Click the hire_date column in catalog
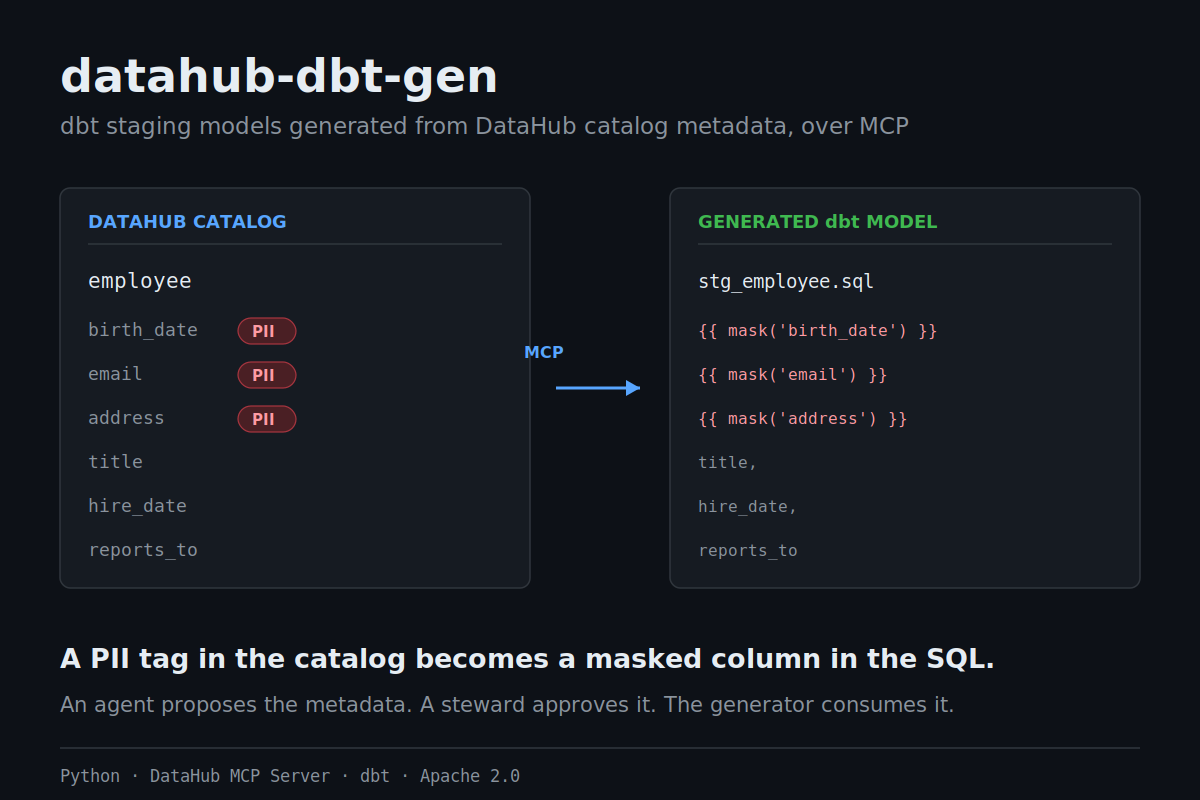1200x800 pixels. (137, 506)
